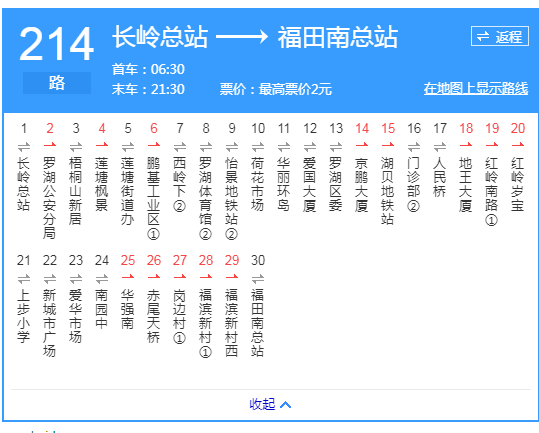Select stop 27 岗边村①
The image size is (539, 433).
tap(180, 317)
